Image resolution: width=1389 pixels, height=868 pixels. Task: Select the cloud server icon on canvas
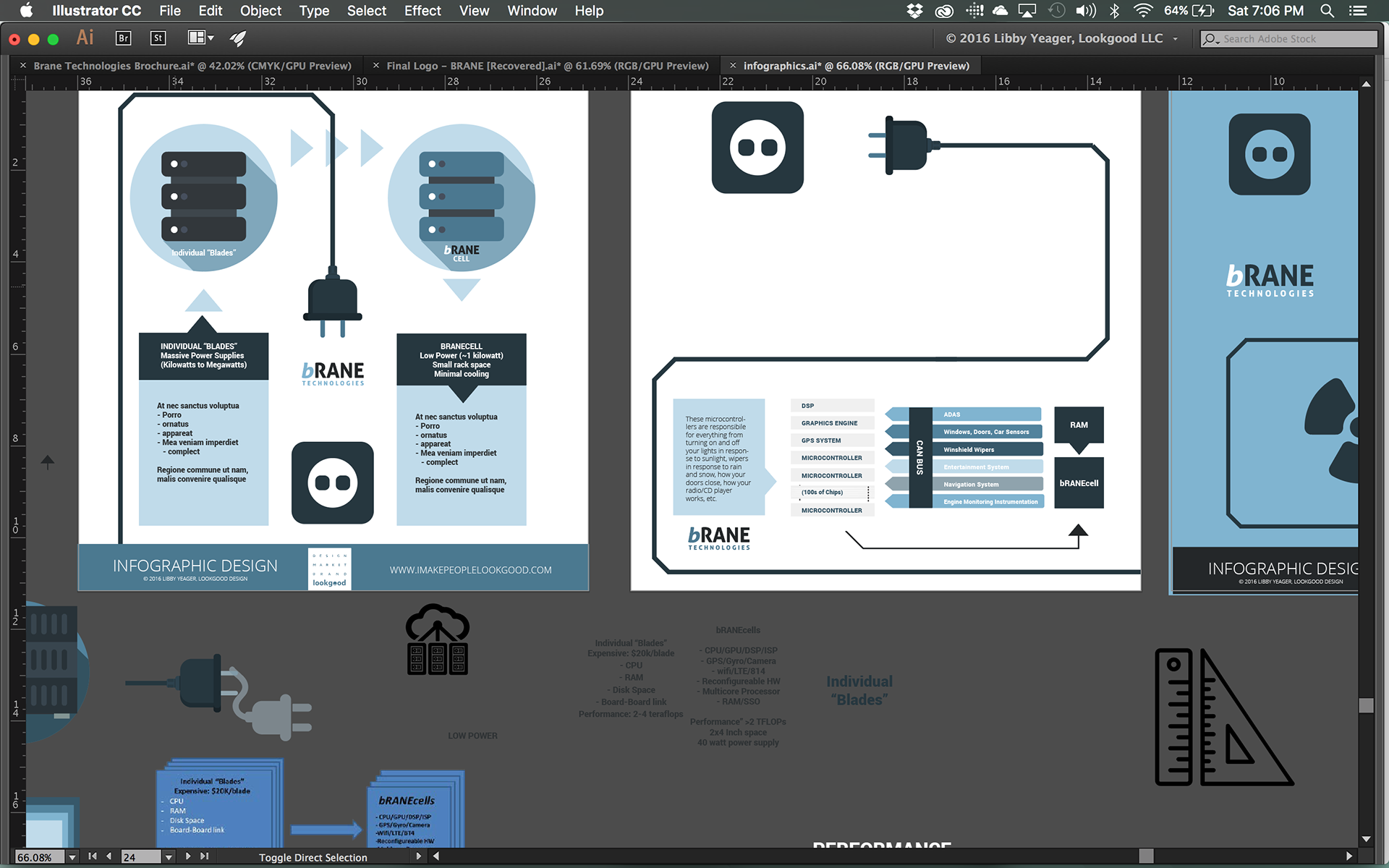(x=438, y=639)
